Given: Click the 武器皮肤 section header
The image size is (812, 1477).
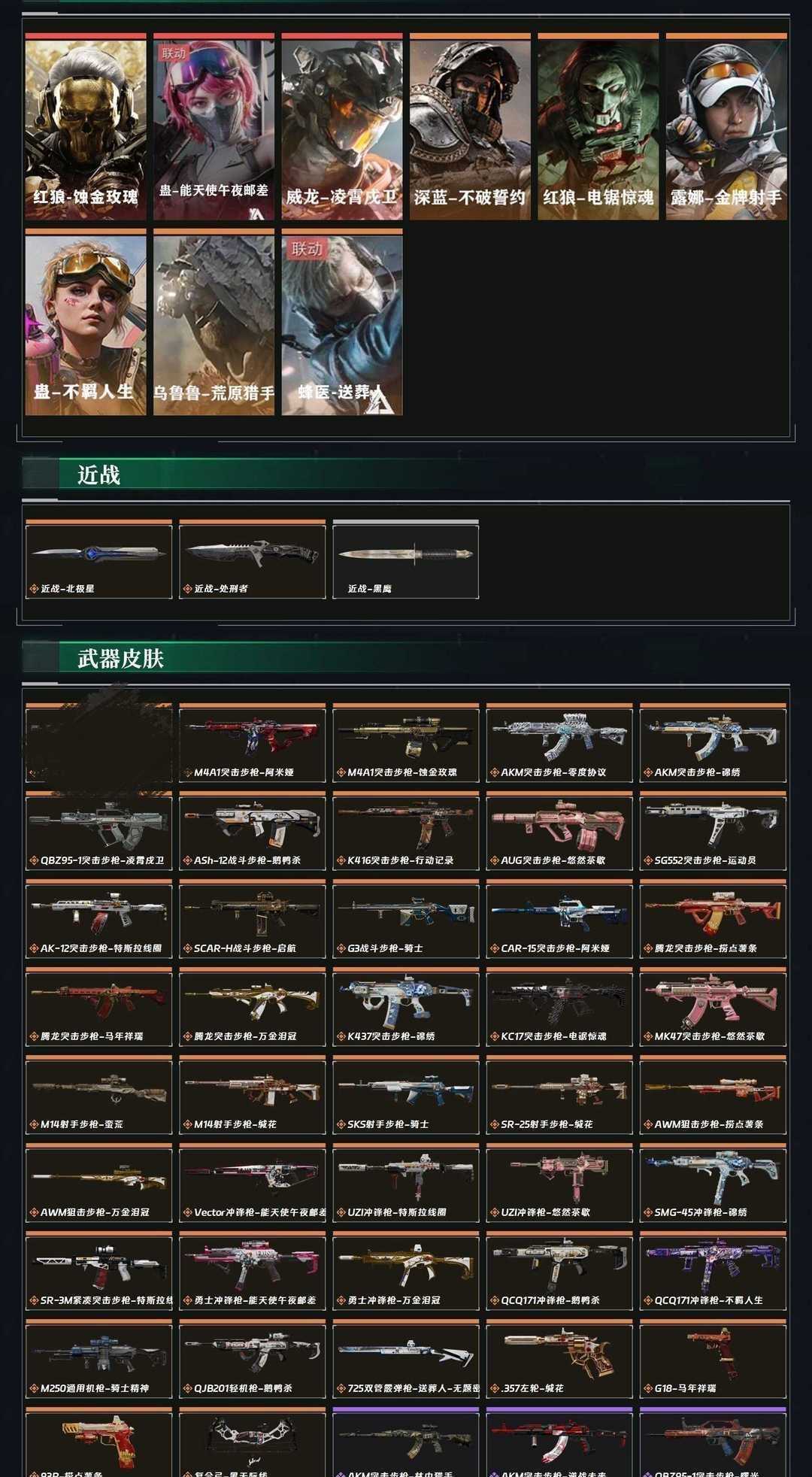Looking at the screenshot, I should point(120,659).
